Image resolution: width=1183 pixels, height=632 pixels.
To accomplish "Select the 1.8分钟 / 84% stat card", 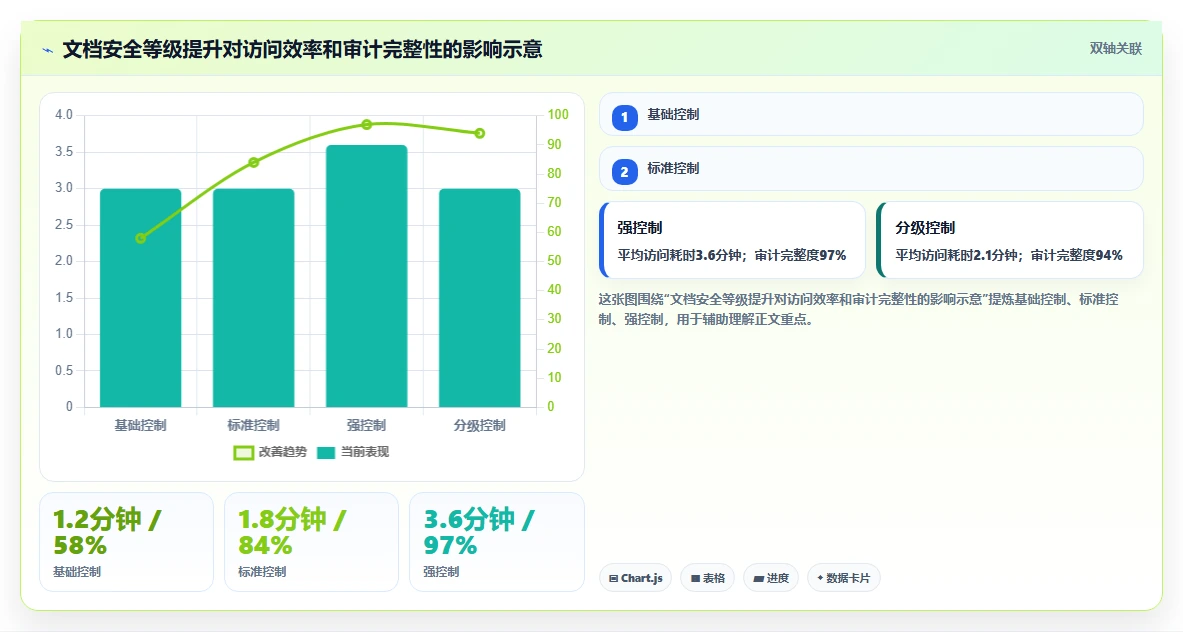I will (x=311, y=542).
